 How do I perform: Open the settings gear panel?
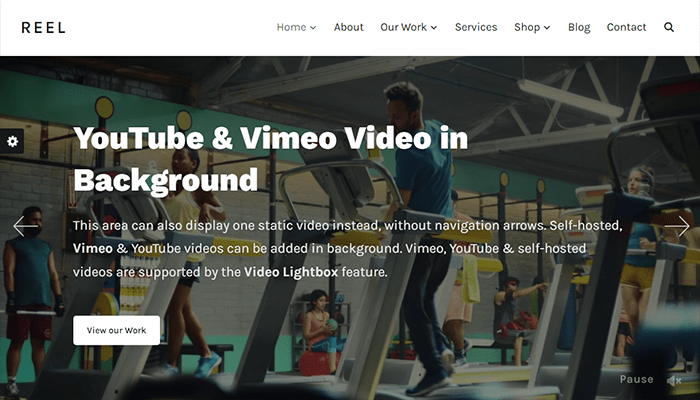point(12,142)
